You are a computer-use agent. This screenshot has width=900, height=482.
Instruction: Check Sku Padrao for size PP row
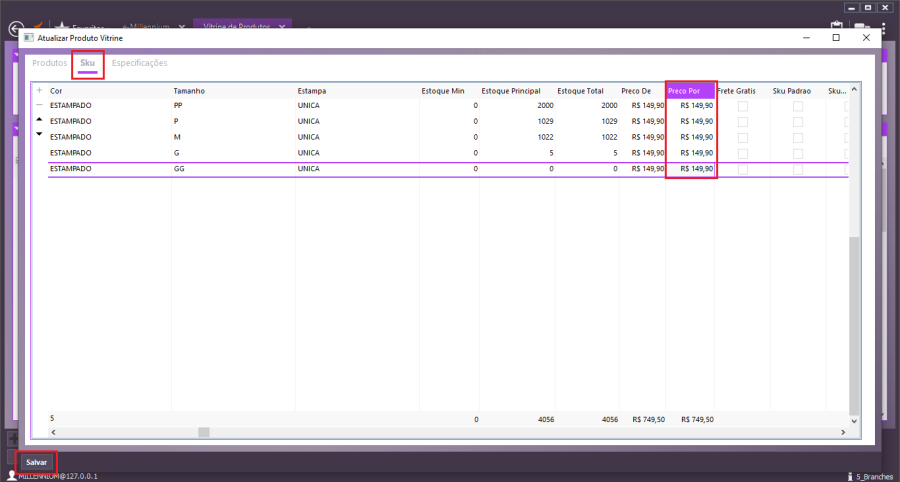click(x=798, y=106)
